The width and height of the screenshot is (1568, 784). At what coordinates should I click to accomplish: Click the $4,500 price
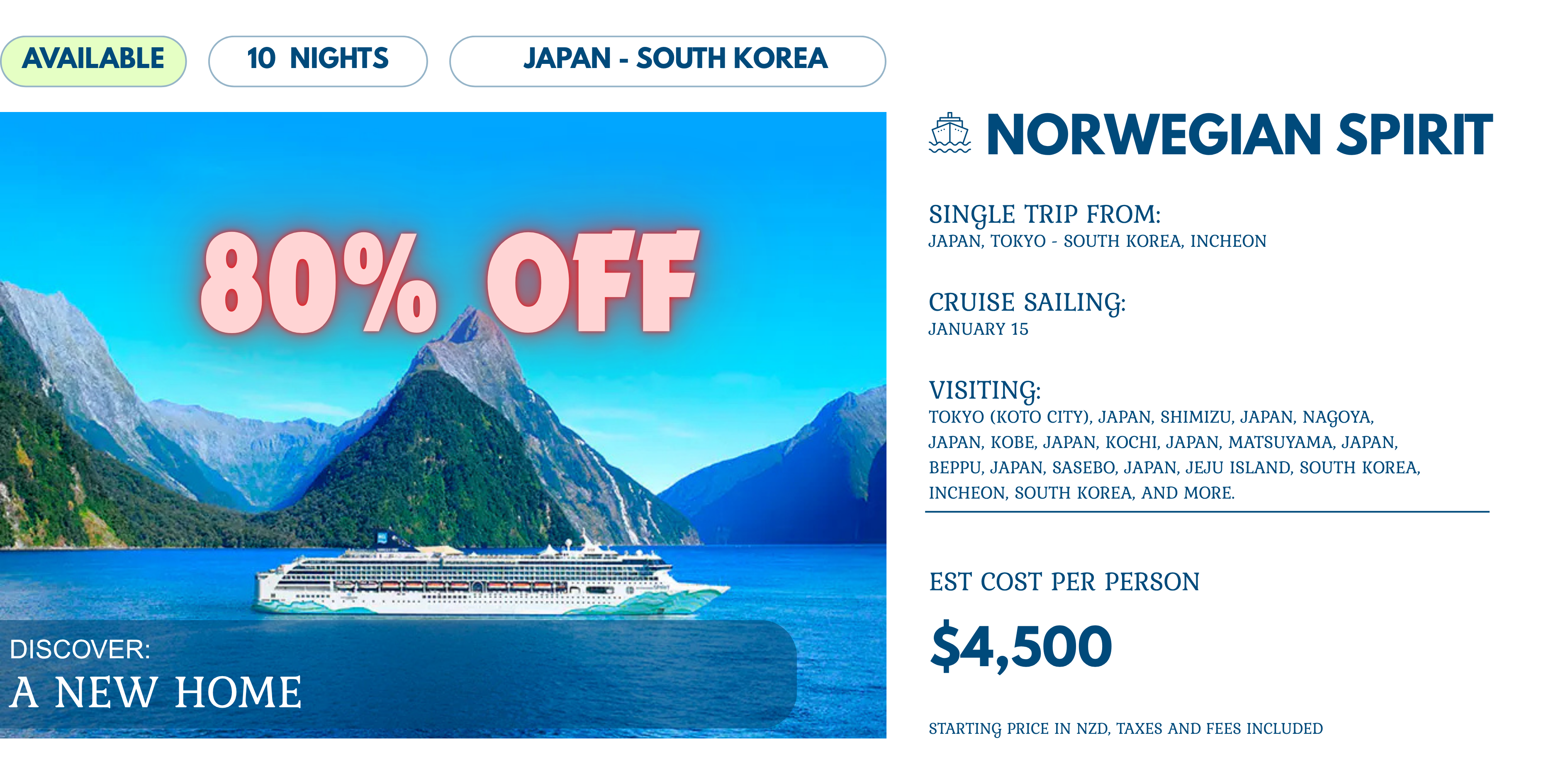[1021, 646]
